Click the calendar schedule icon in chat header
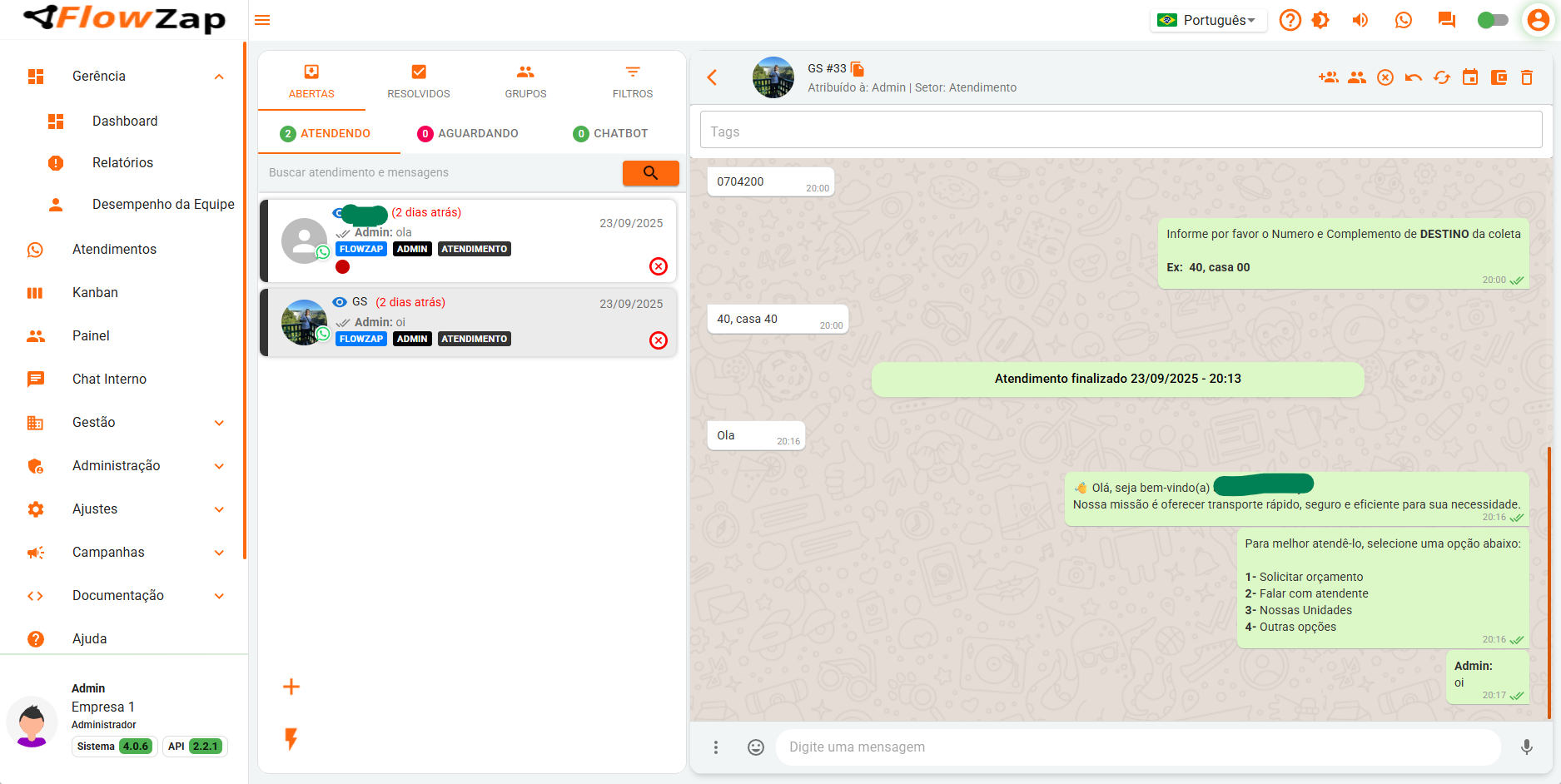Image resolution: width=1561 pixels, height=784 pixels. 1470,77
